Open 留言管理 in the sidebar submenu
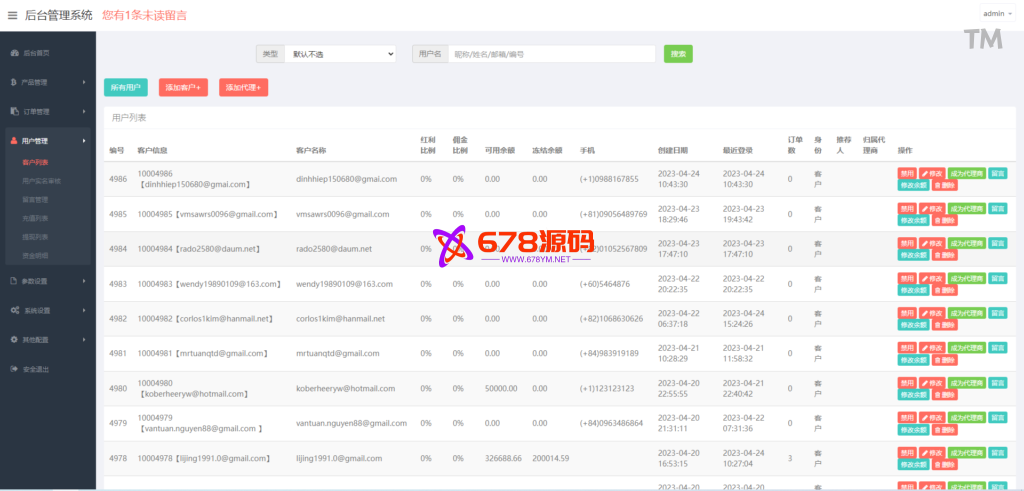Viewport: 1024px width, 491px height. click(36, 199)
